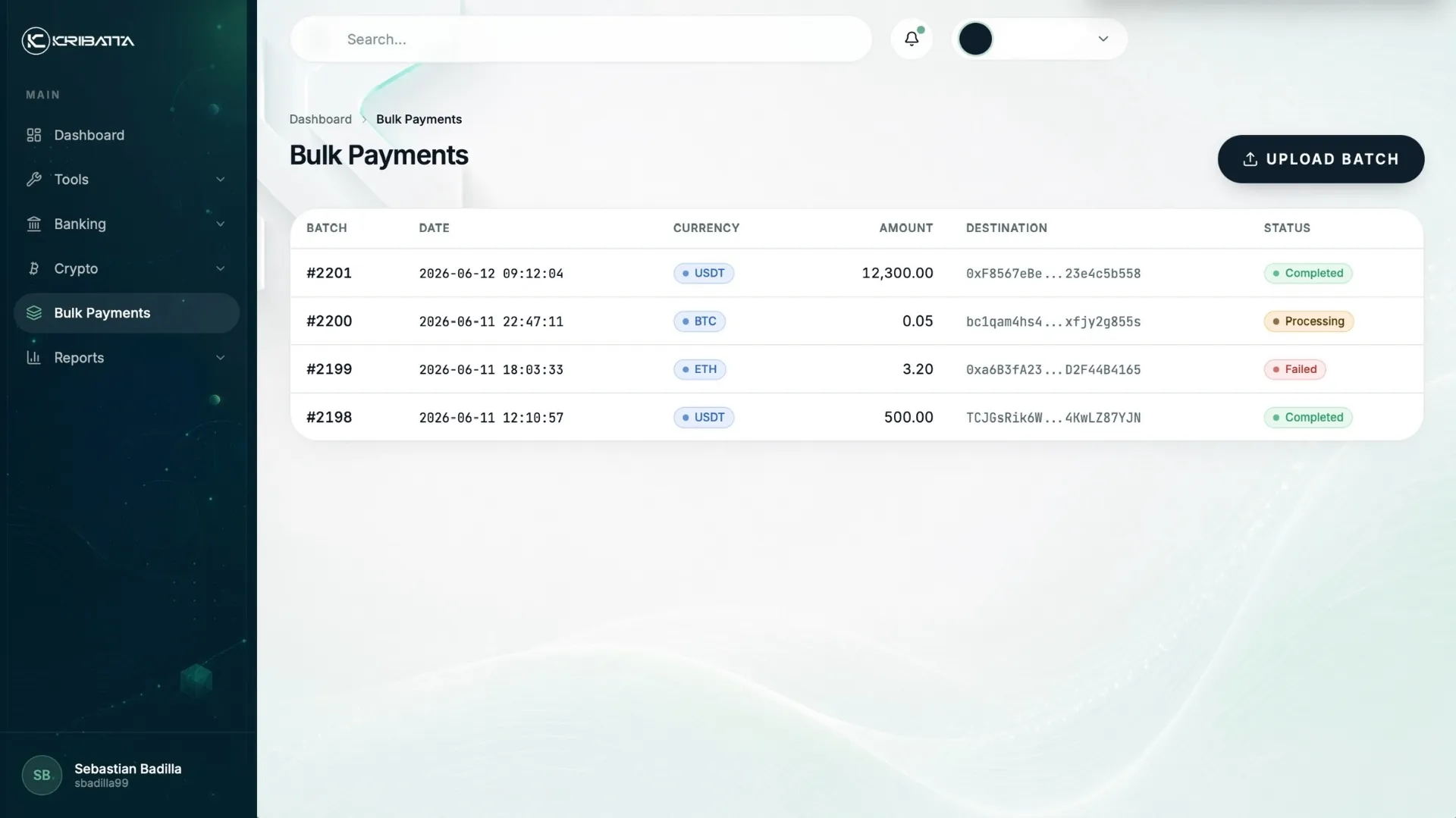
Task: Click the USDT badge in batch #2198
Action: pos(704,418)
